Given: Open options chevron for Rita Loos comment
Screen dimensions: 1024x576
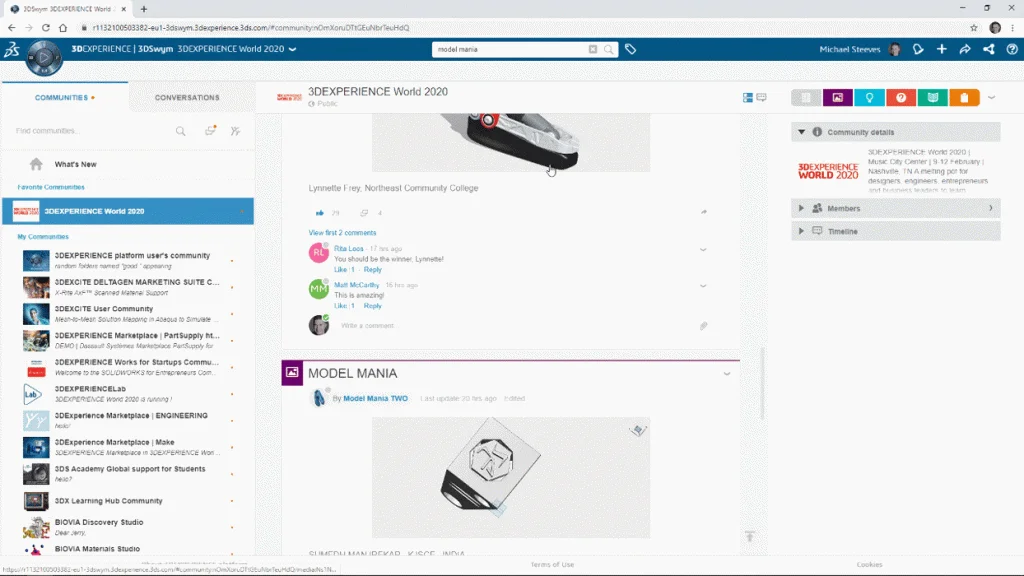Looking at the screenshot, I should coord(703,249).
